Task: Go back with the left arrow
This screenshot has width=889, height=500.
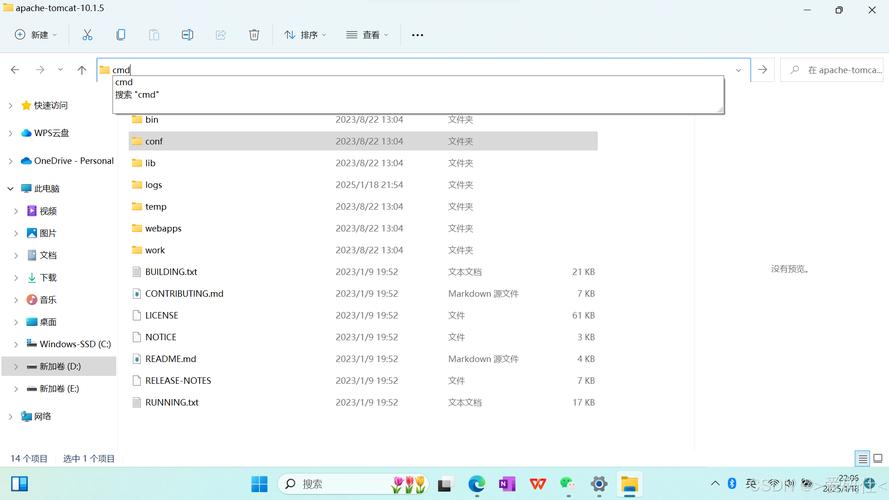Action: coord(15,70)
